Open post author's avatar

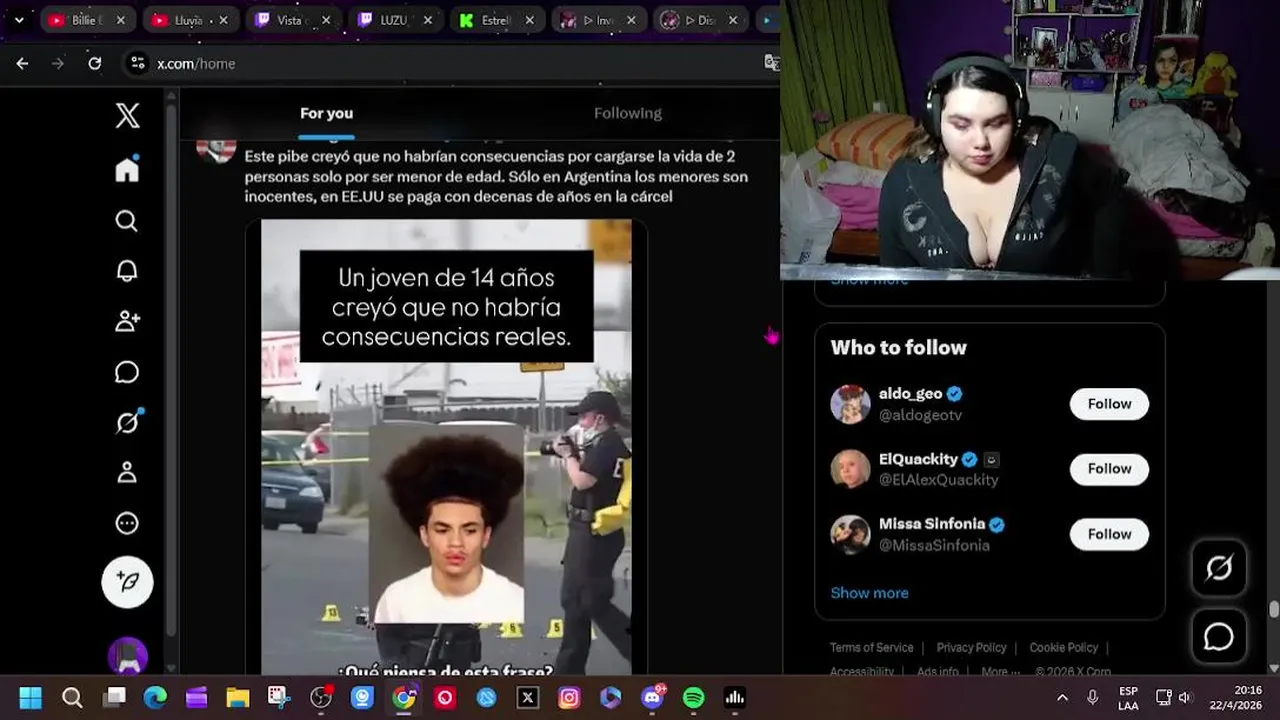pos(216,151)
